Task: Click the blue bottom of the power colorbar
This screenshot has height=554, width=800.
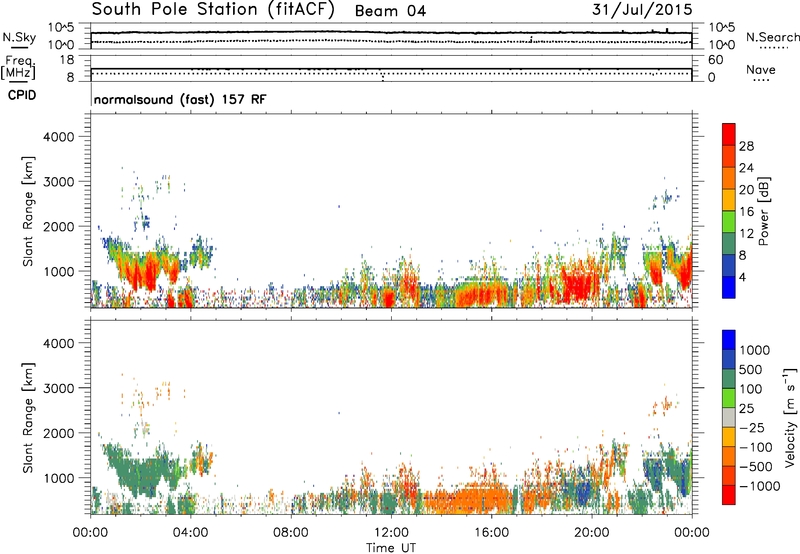Action: tap(729, 287)
